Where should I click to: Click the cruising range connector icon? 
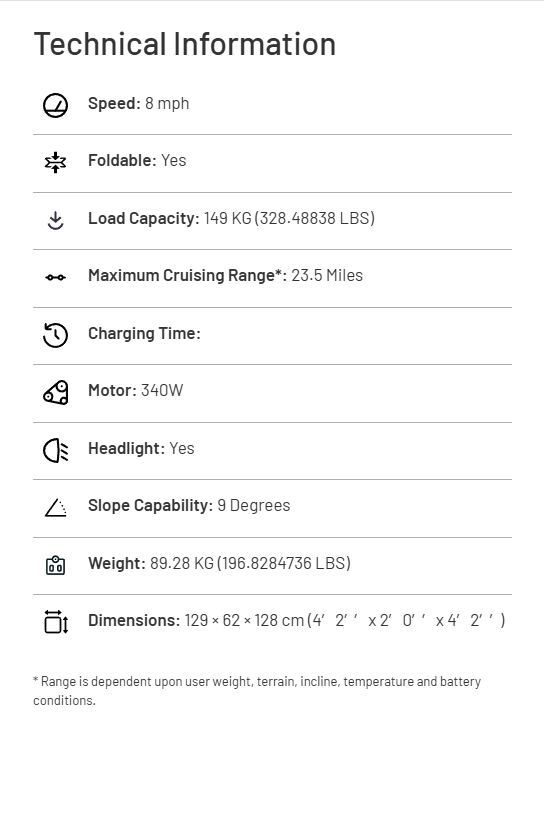55,278
